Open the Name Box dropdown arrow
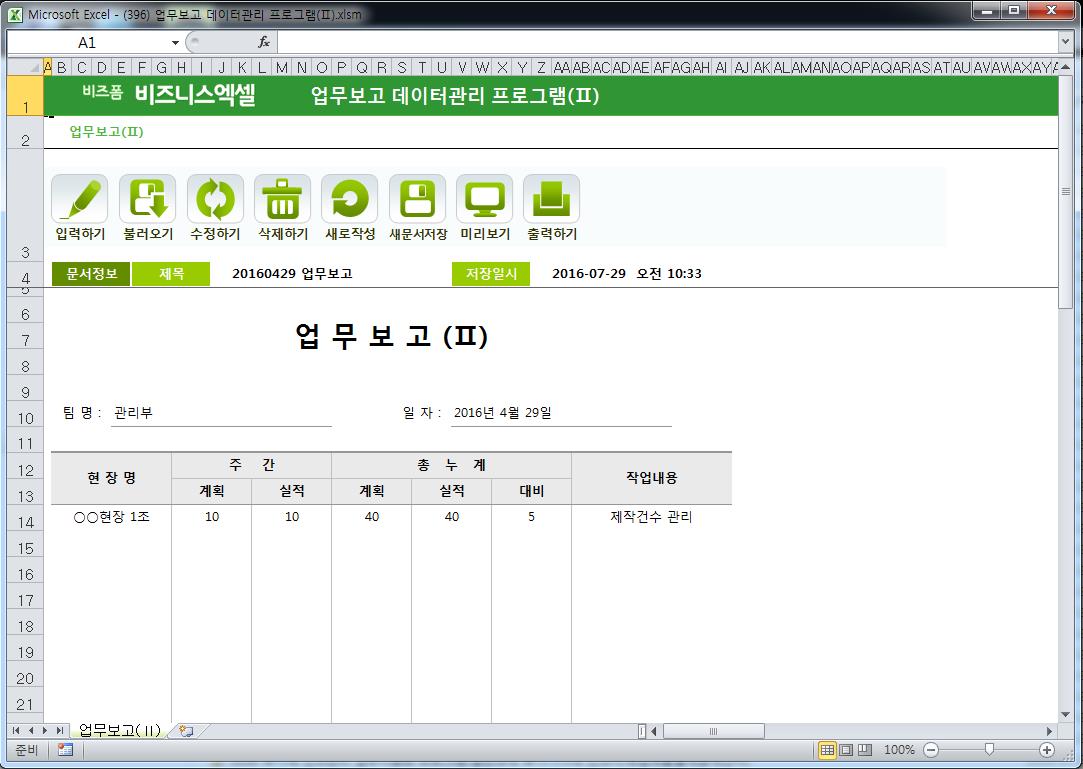This screenshot has height=769, width=1083. click(175, 43)
